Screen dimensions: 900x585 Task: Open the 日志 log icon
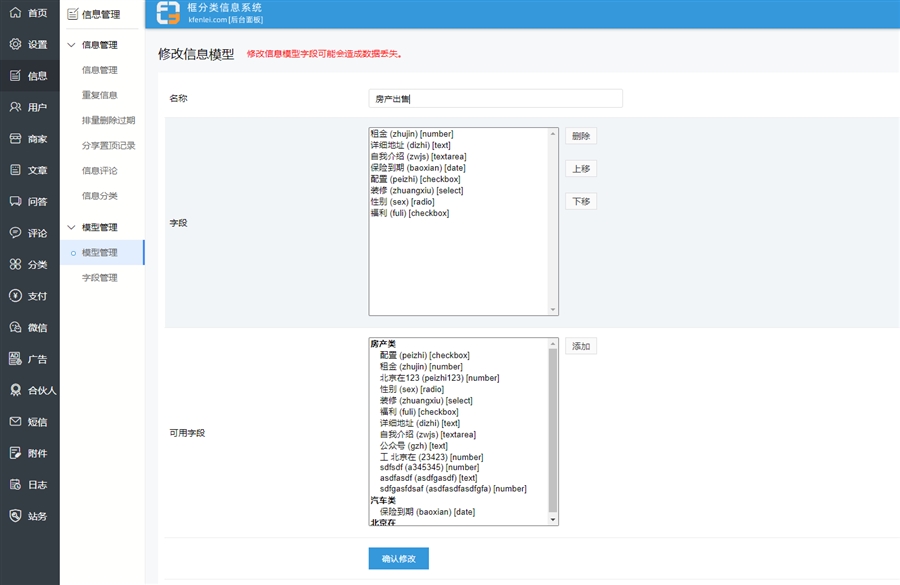(x=15, y=485)
